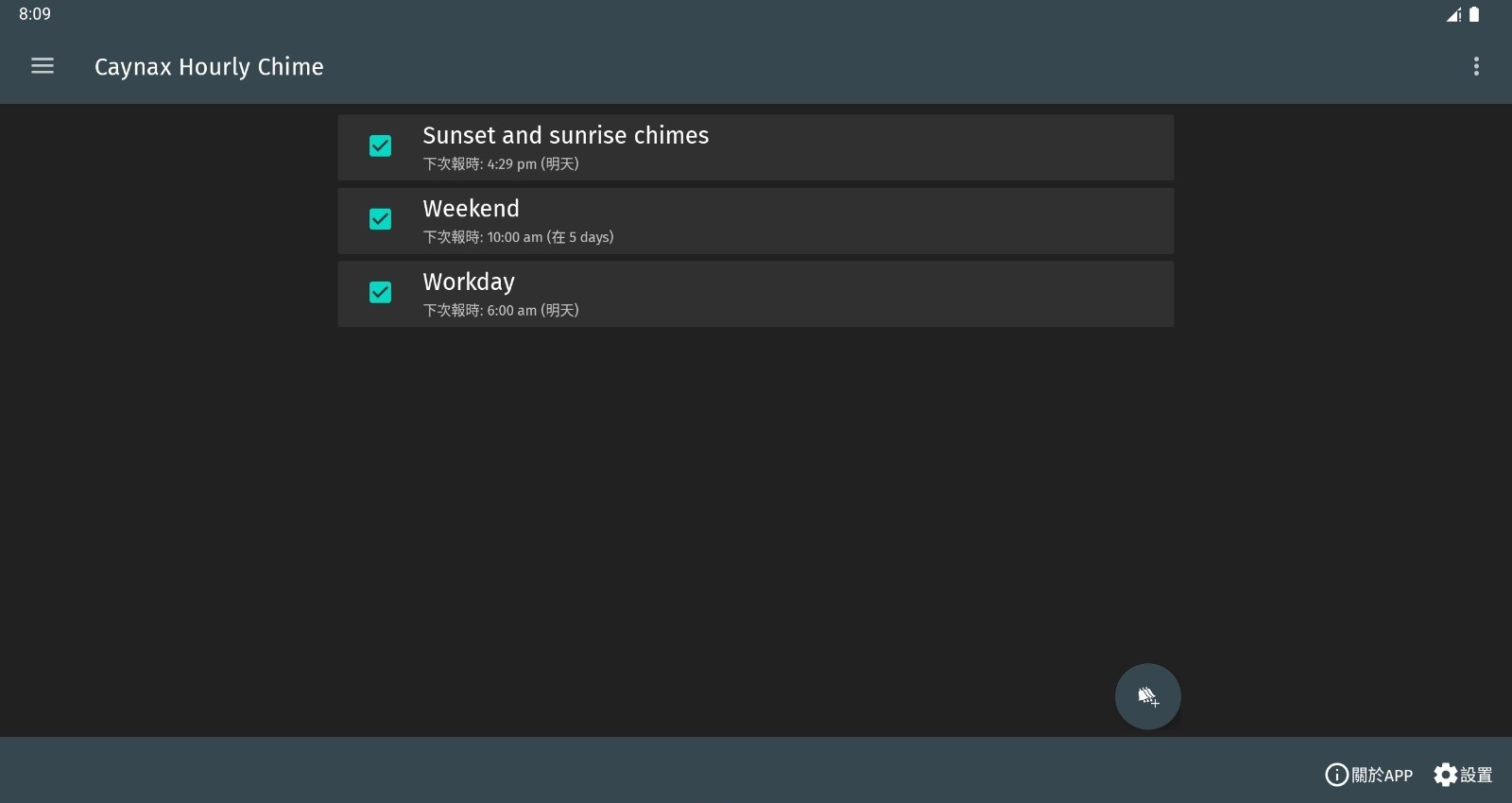Uncheck the Weekend chime checkbox
The height and width of the screenshot is (803, 1512).
(x=380, y=219)
